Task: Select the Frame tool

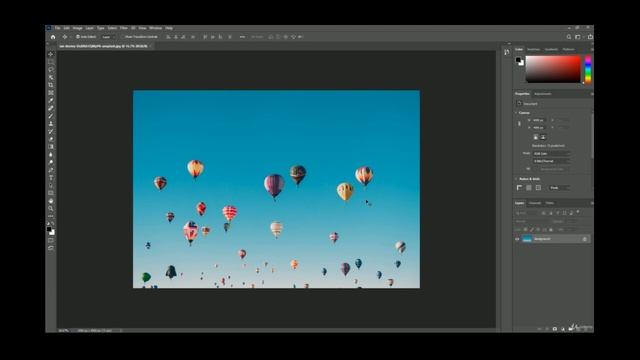Action: (51, 93)
